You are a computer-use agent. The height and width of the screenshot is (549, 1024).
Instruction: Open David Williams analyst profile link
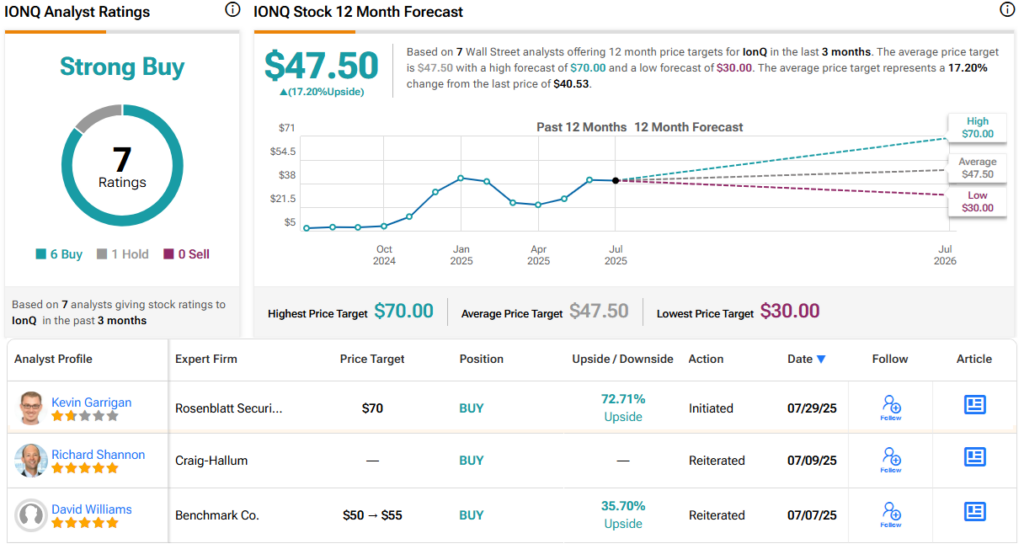click(x=91, y=509)
